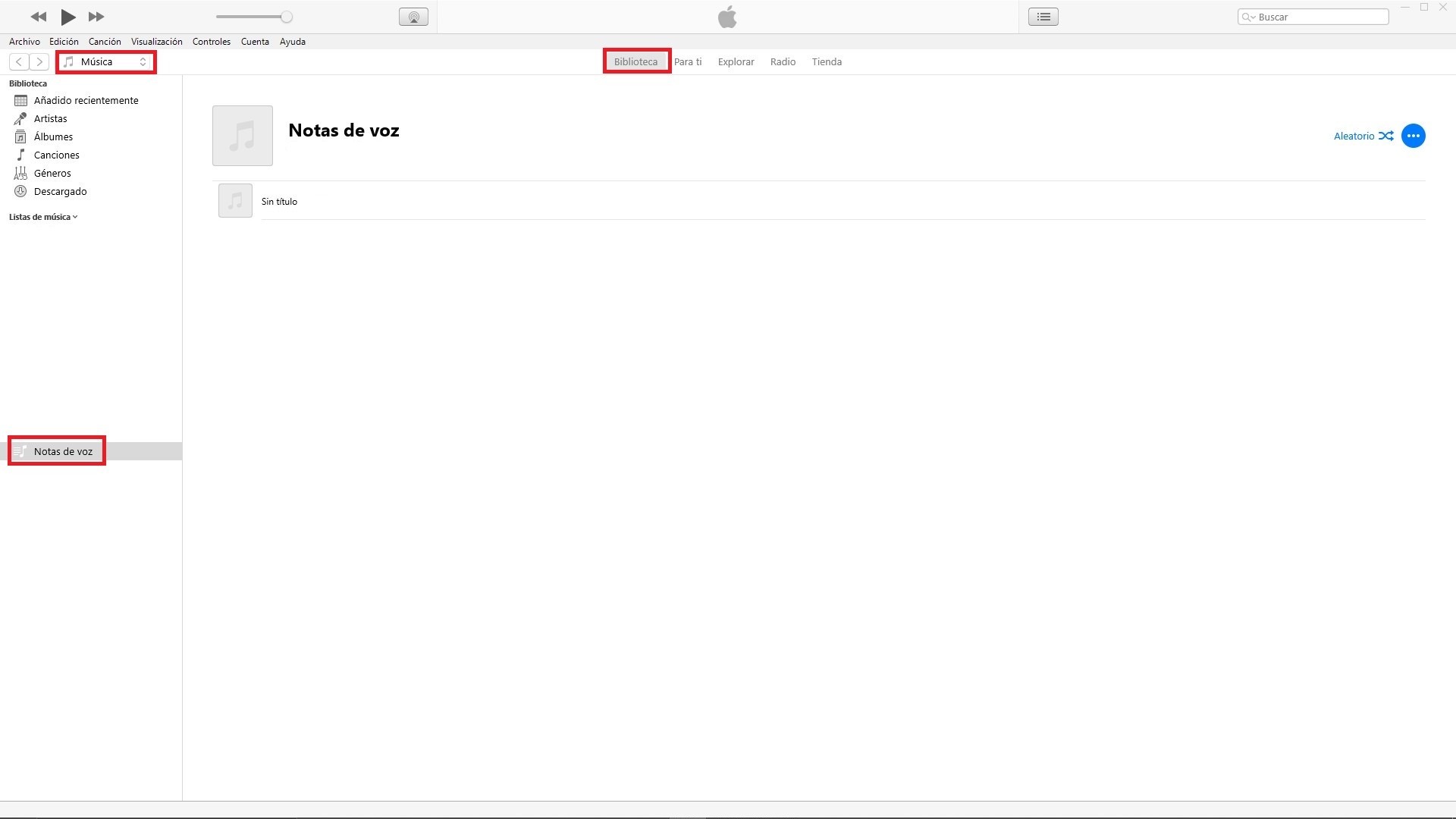Click the volume slider knob
The height and width of the screenshot is (819, 1456).
point(287,17)
